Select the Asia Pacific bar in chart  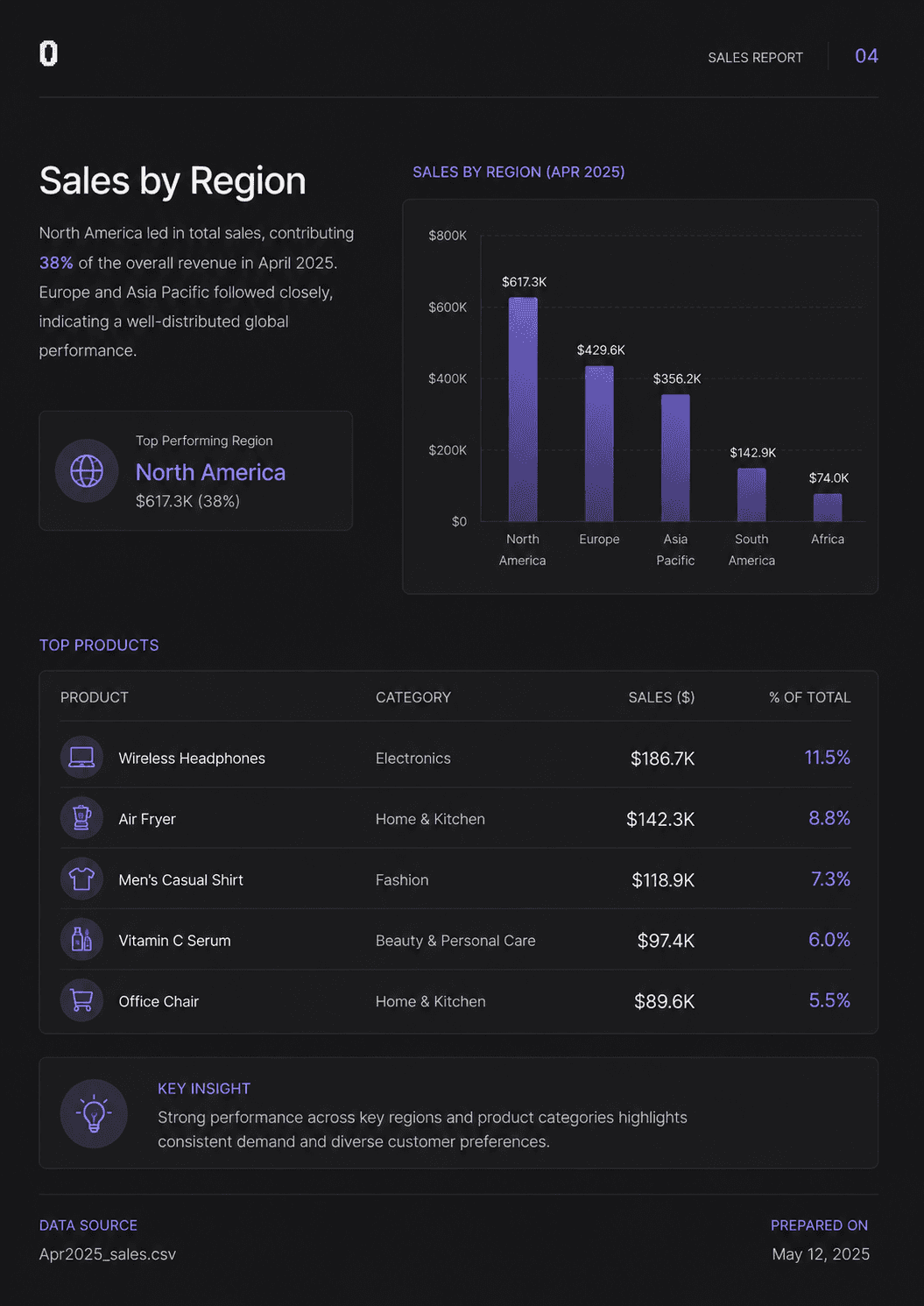click(675, 458)
